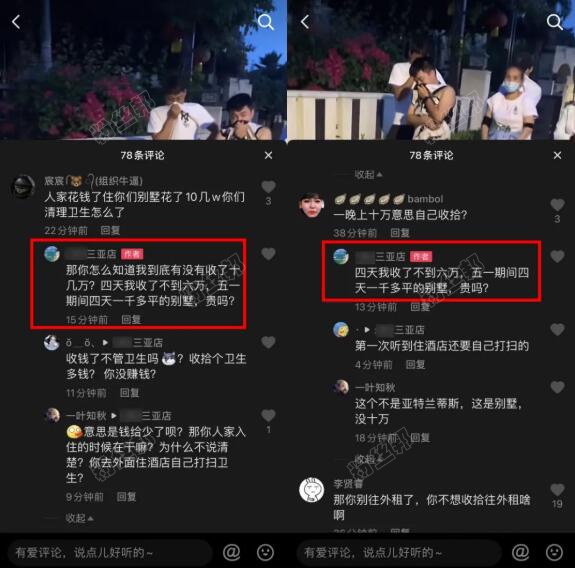Reply to the 22分钟前 comment

[110, 230]
